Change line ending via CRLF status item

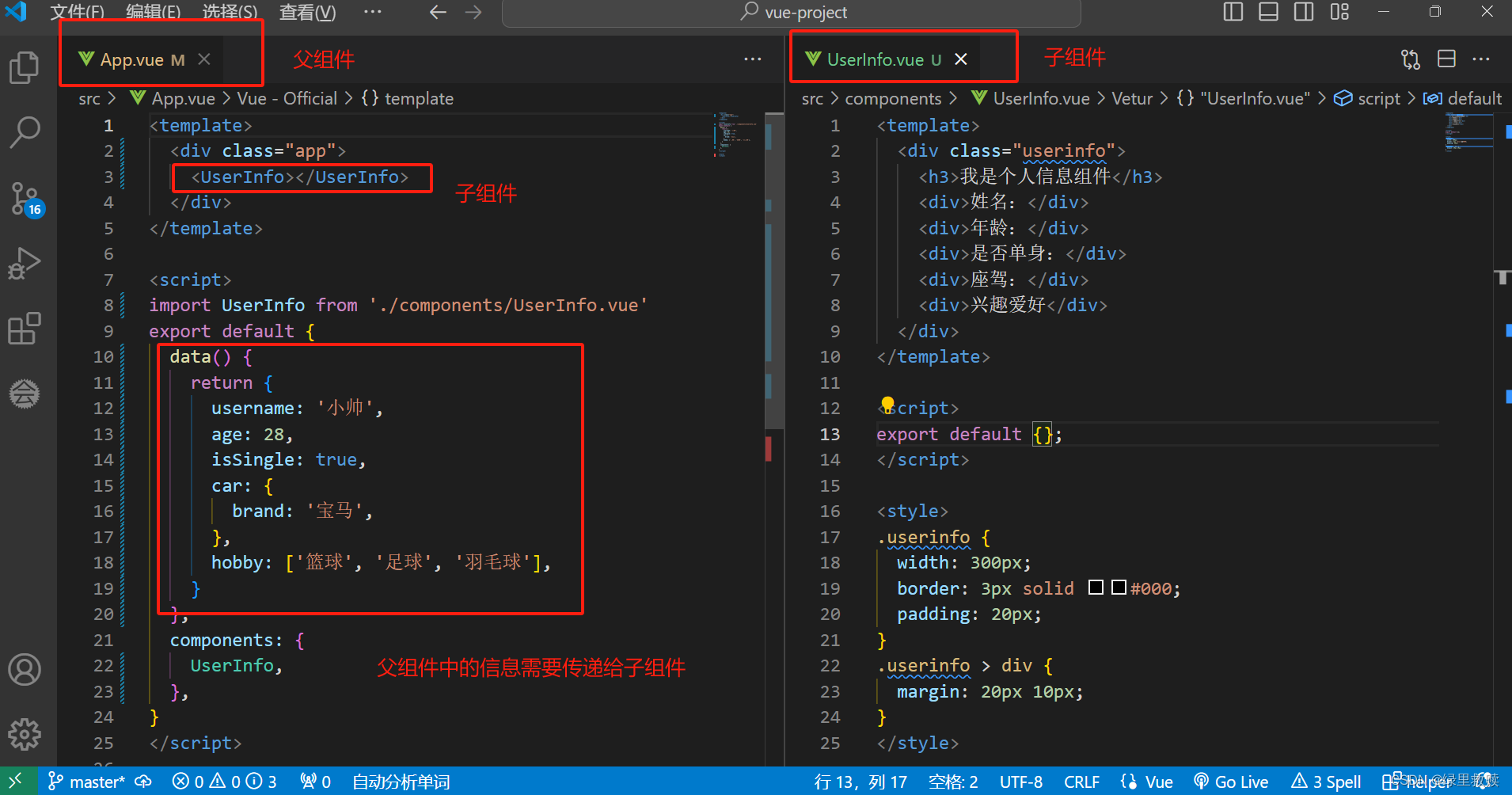(x=1081, y=782)
